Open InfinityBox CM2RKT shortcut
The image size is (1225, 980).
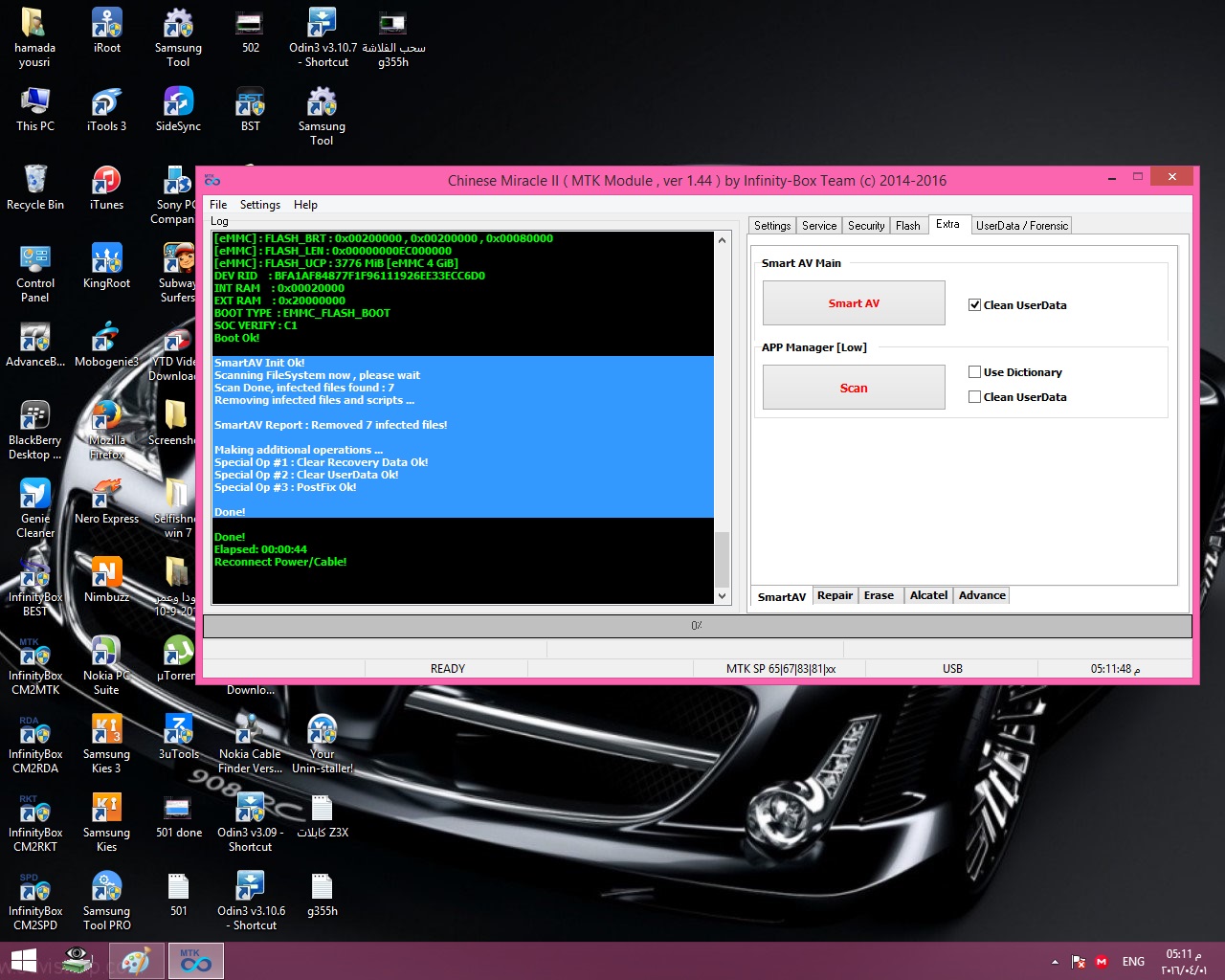click(35, 822)
